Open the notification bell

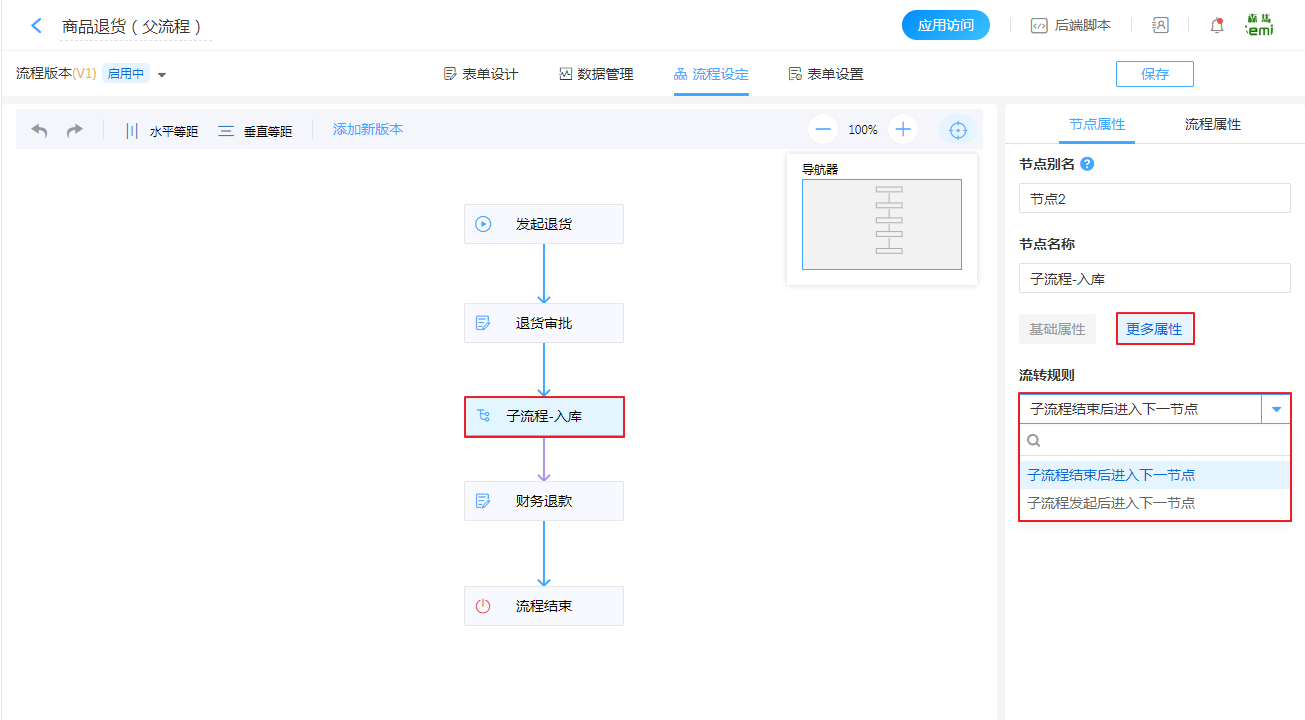click(1217, 26)
